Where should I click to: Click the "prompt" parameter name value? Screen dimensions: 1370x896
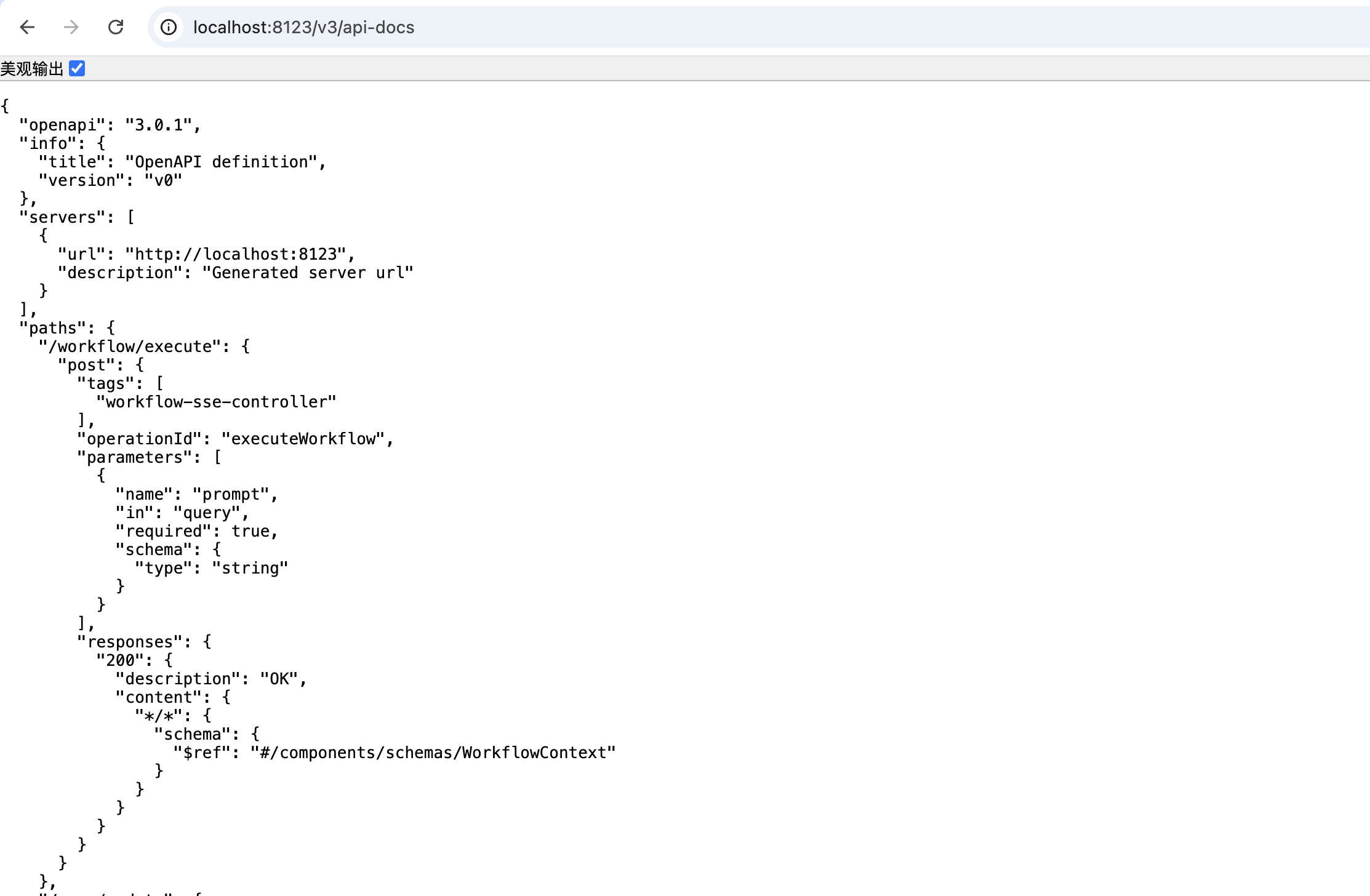[x=231, y=495]
